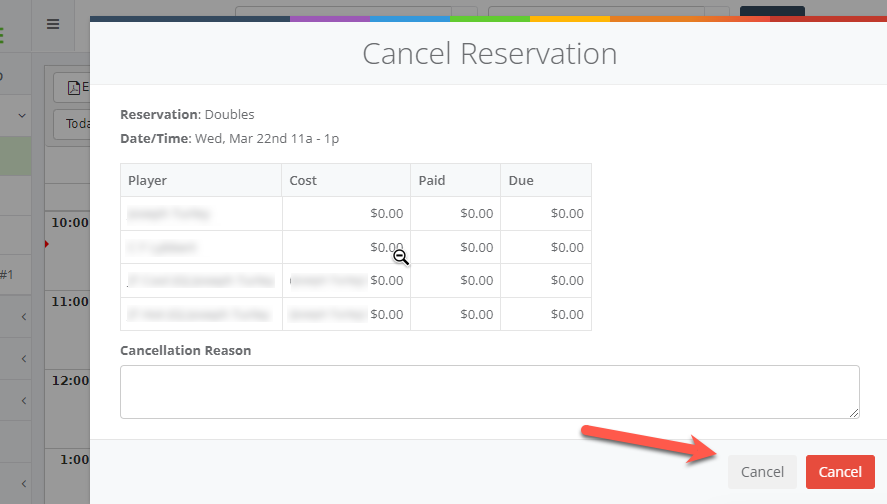Click the dark button in the top bar
Viewport: 887px width, 504px height.
(771, 11)
